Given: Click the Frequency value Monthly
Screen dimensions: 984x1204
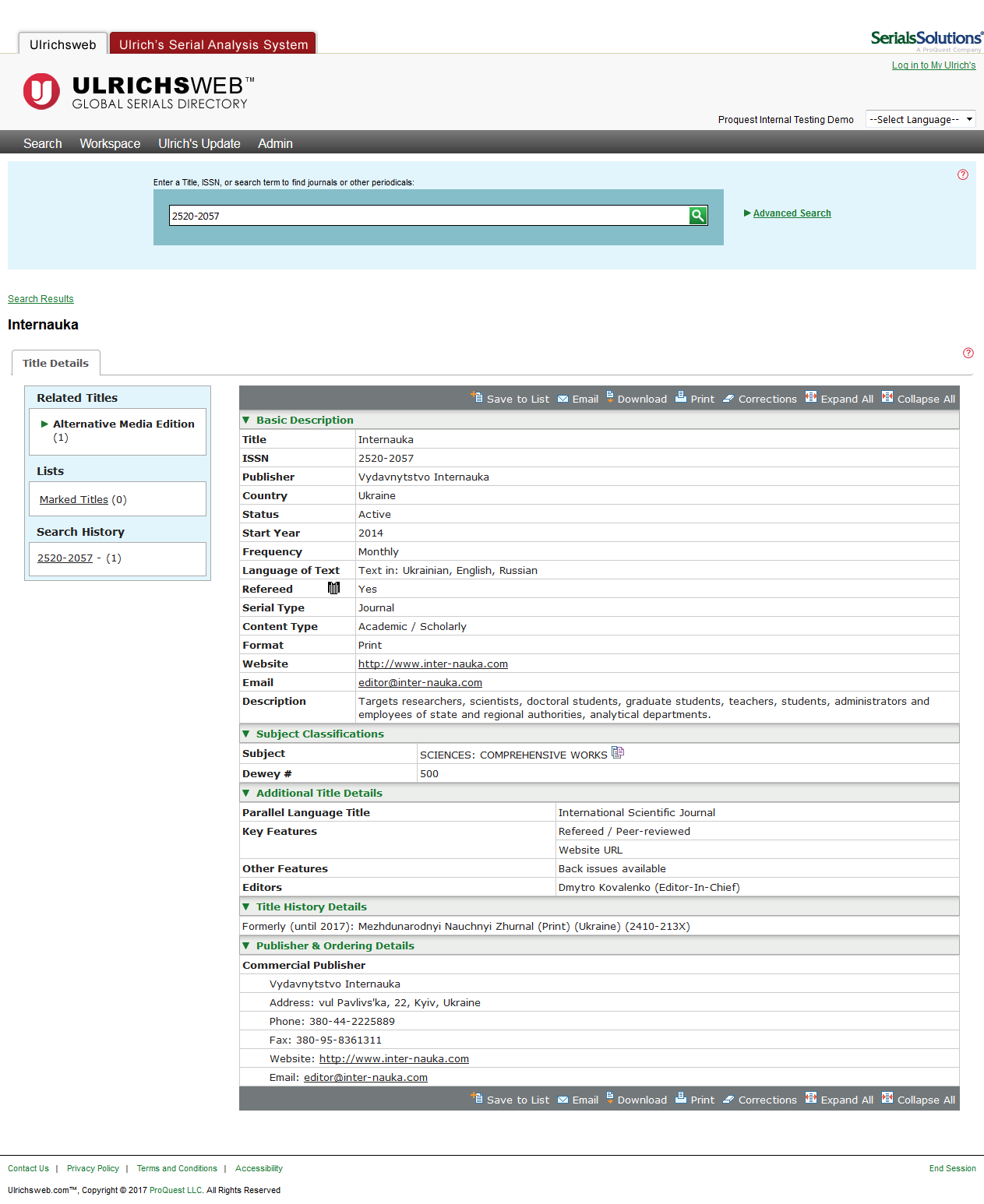Looking at the screenshot, I should 379,551.
